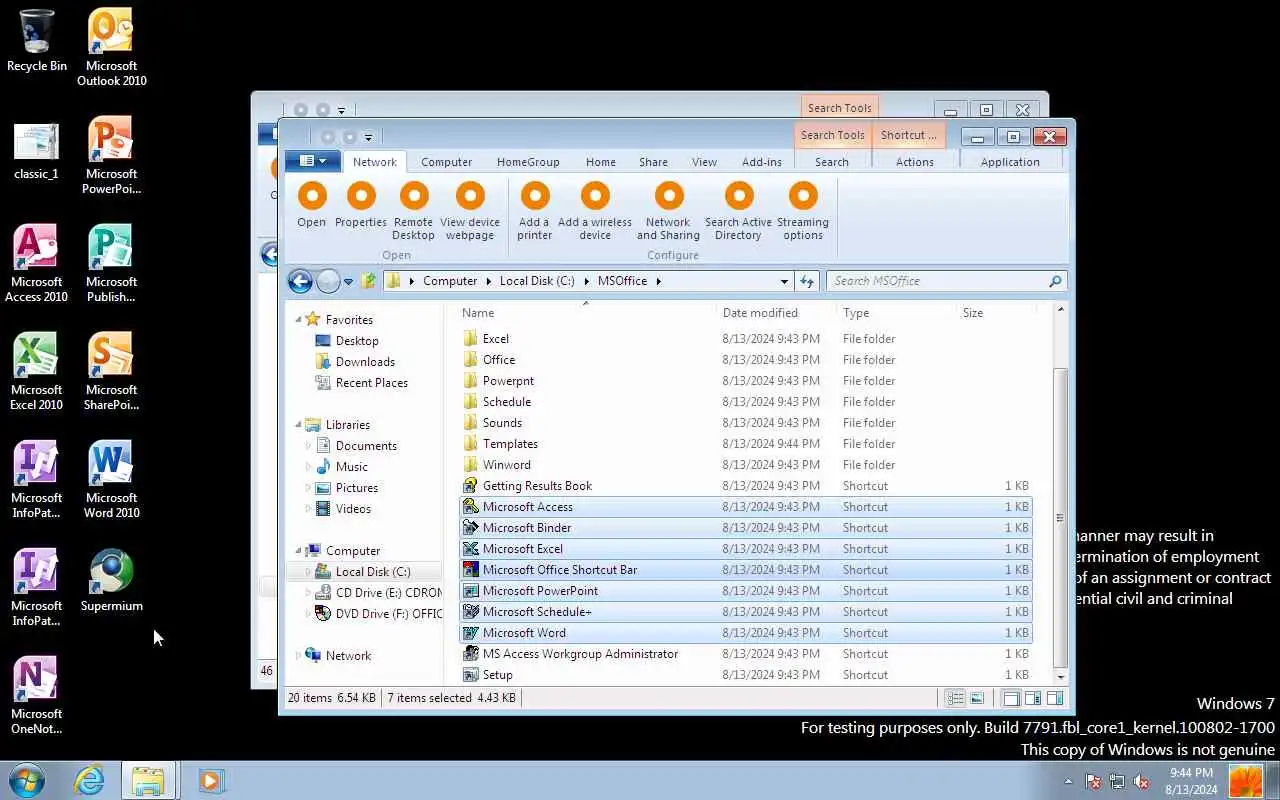The width and height of the screenshot is (1280, 800).
Task: Expand the Network tree node
Action: pyautogui.click(x=298, y=656)
